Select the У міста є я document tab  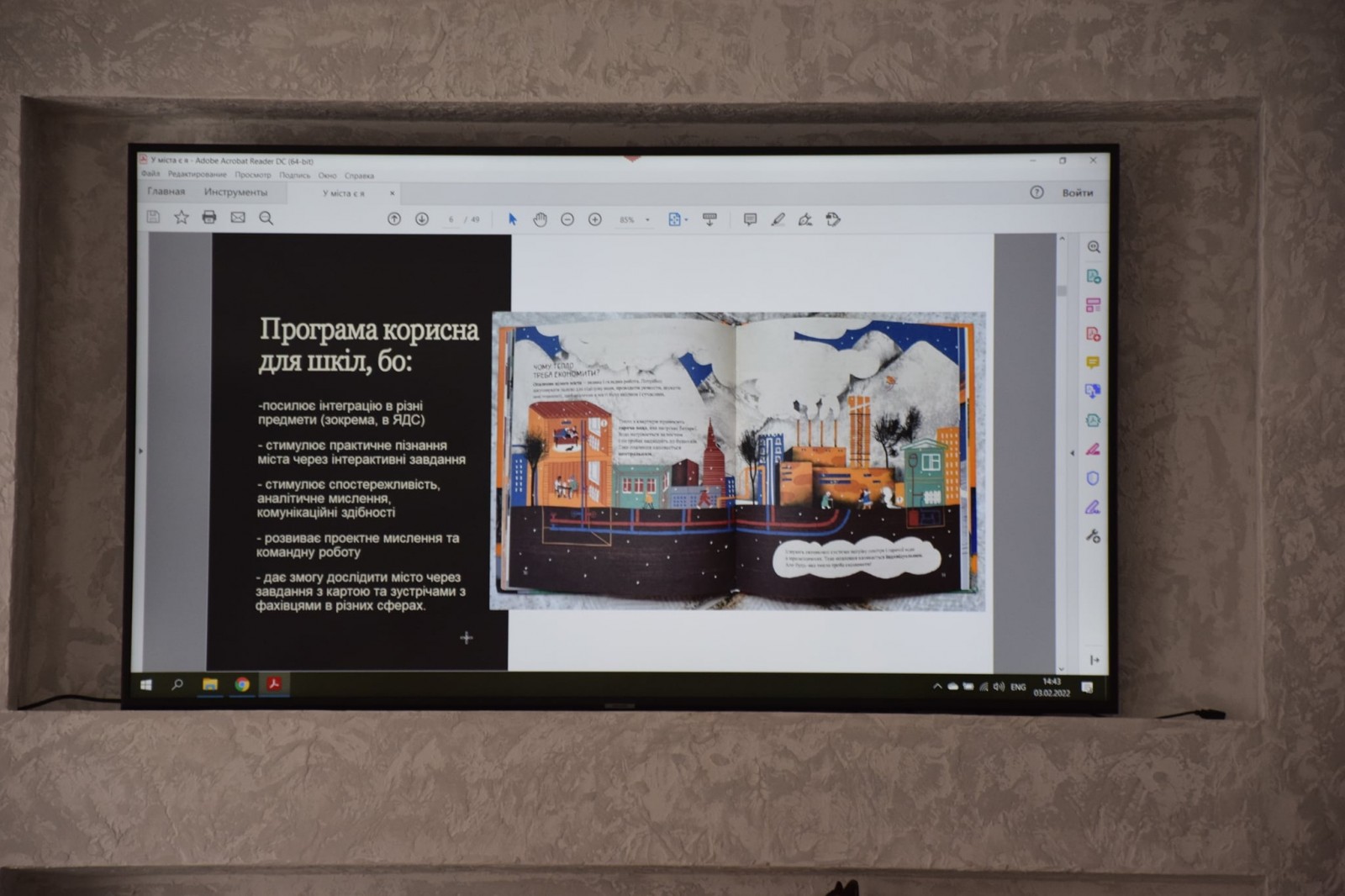tap(344, 193)
